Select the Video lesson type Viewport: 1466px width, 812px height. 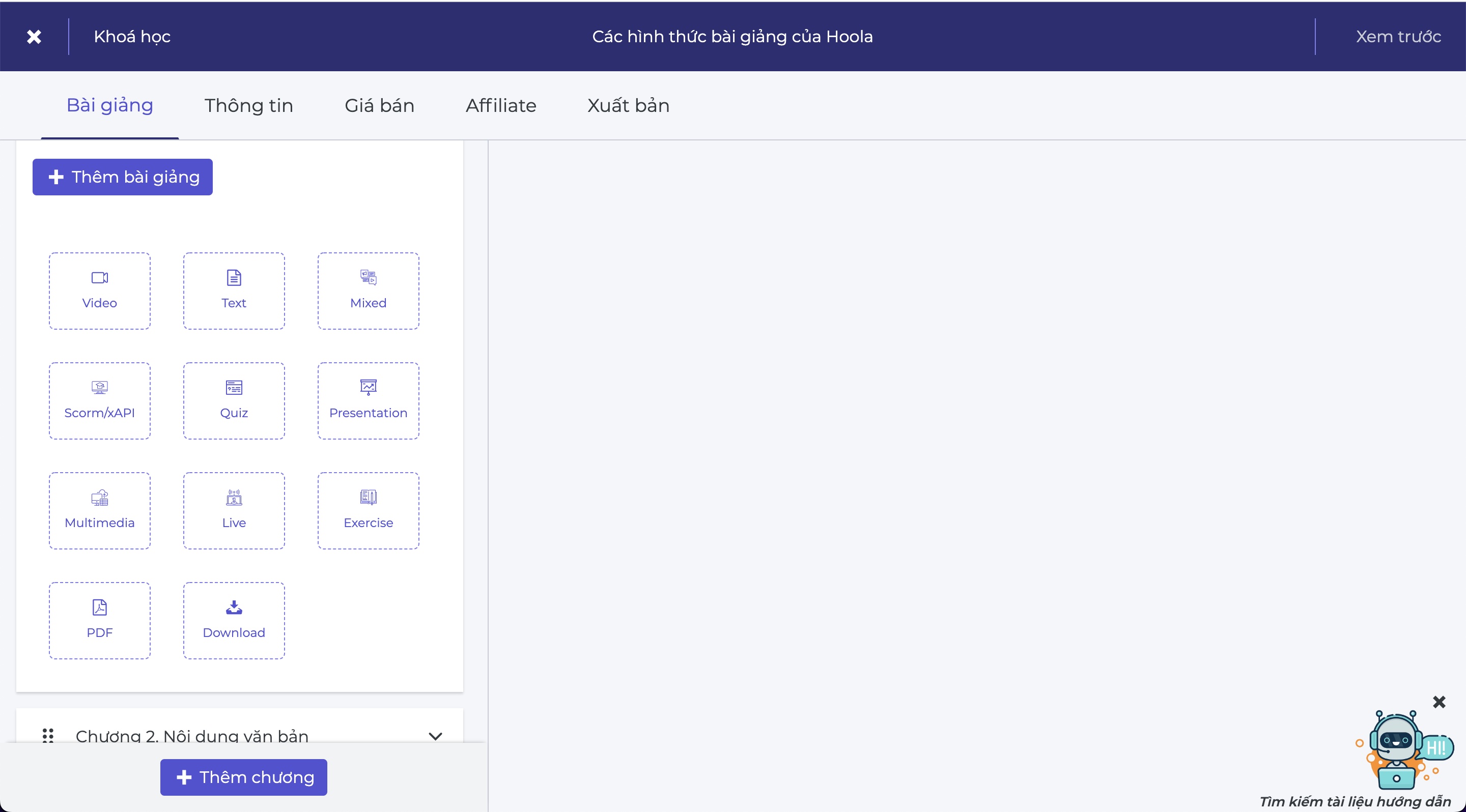pyautogui.click(x=100, y=291)
